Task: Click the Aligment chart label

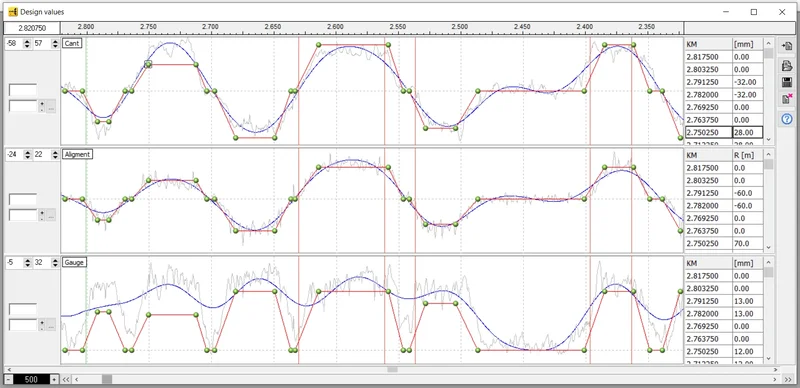Action: (78, 154)
